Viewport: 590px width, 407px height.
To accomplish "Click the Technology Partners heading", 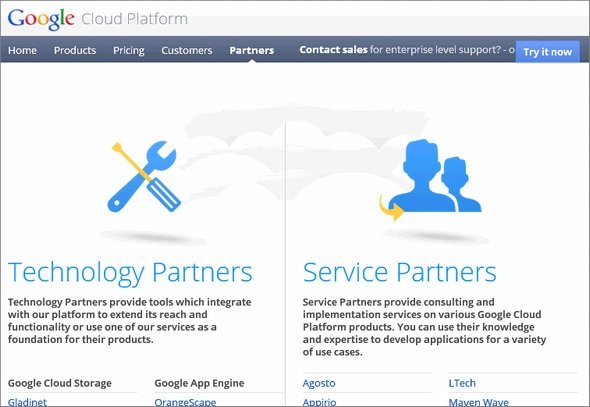I will click(130, 273).
